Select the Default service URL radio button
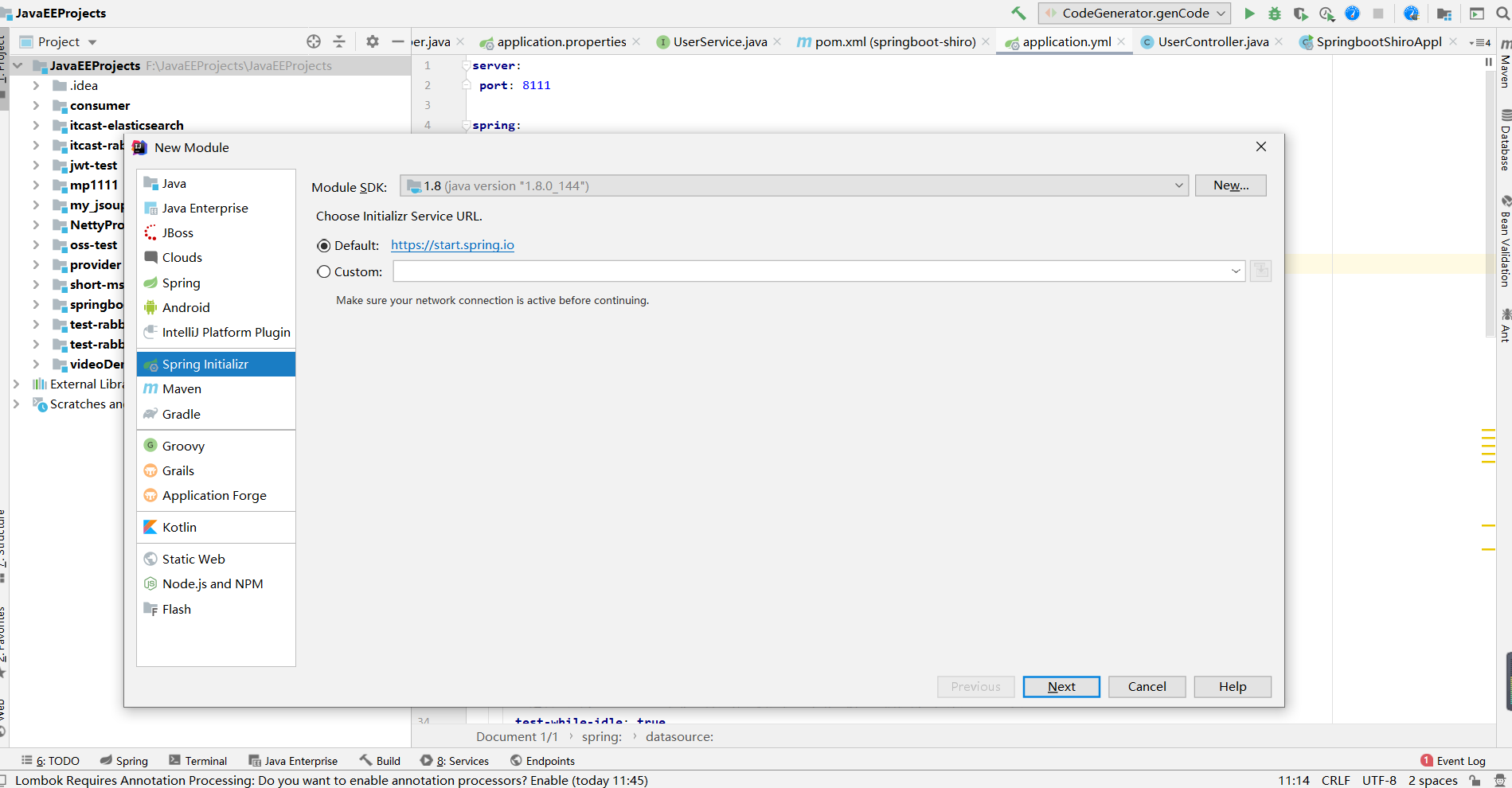This screenshot has width=1512, height=788. [x=324, y=246]
